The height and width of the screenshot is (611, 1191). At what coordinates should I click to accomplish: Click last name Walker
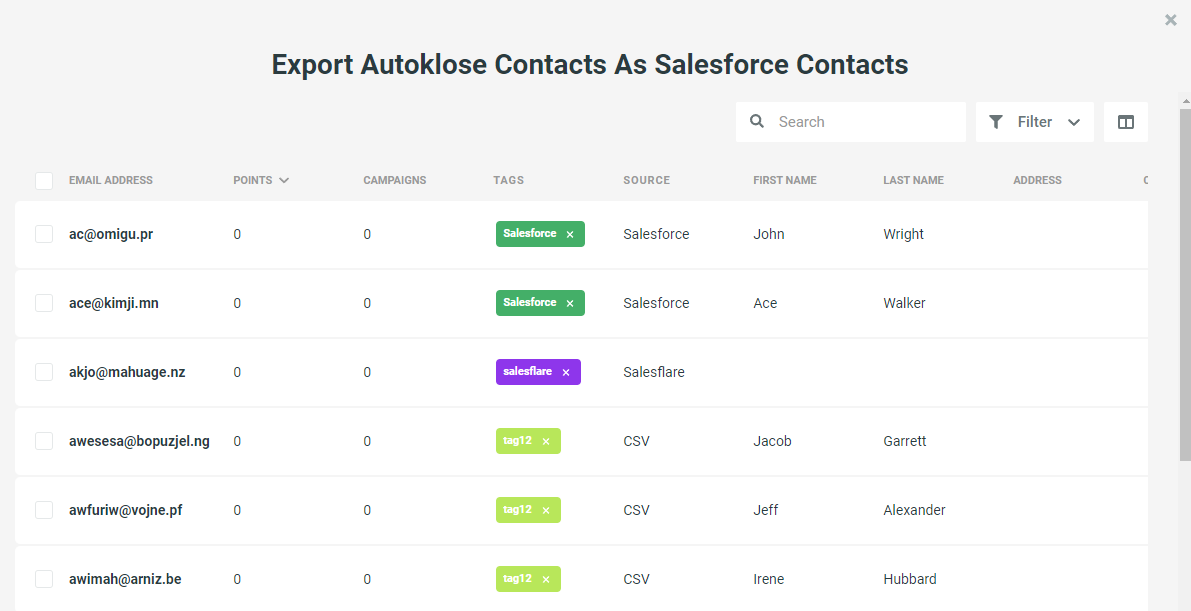904,303
